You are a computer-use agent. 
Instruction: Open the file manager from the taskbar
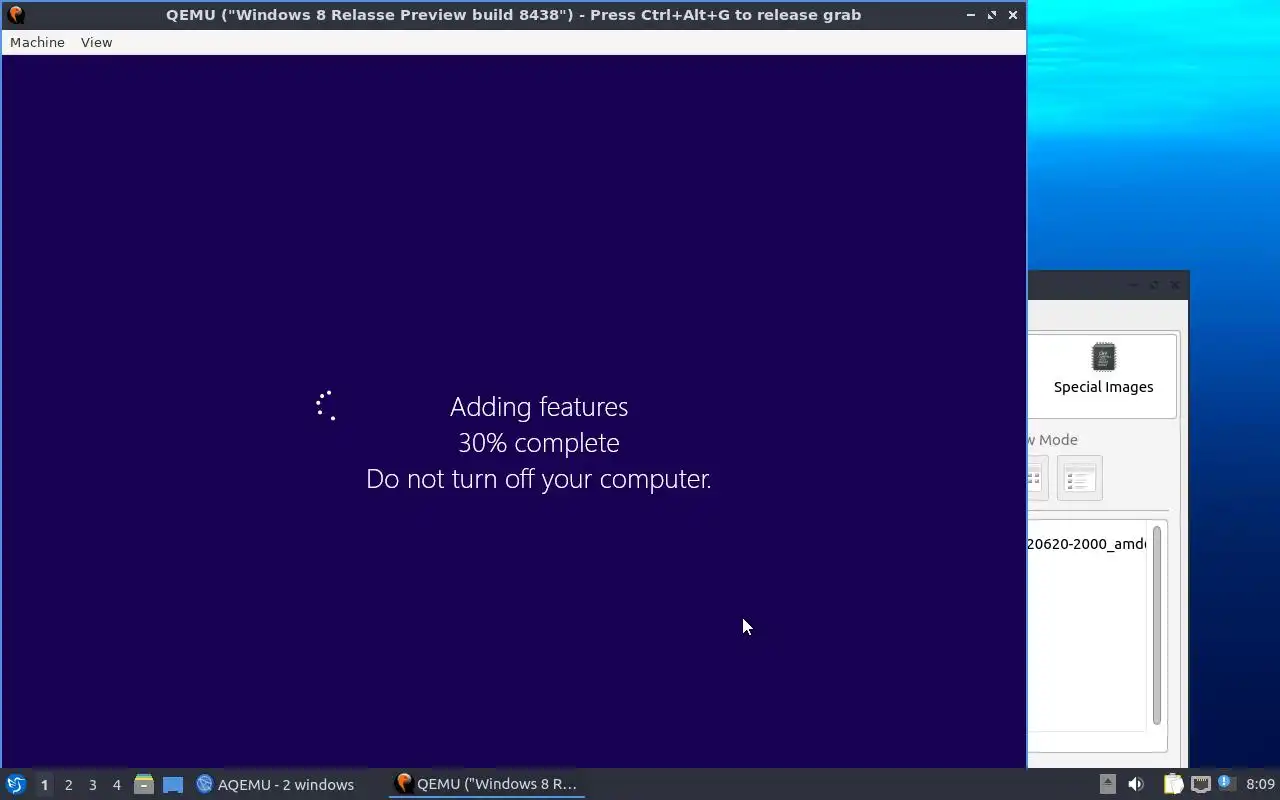click(x=144, y=785)
